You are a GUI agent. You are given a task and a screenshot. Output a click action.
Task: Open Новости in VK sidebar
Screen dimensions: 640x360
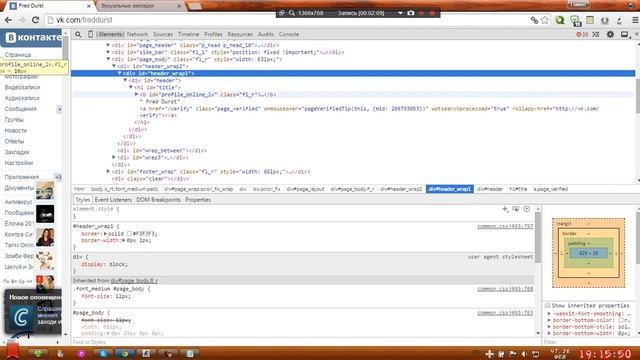pyautogui.click(x=16, y=130)
